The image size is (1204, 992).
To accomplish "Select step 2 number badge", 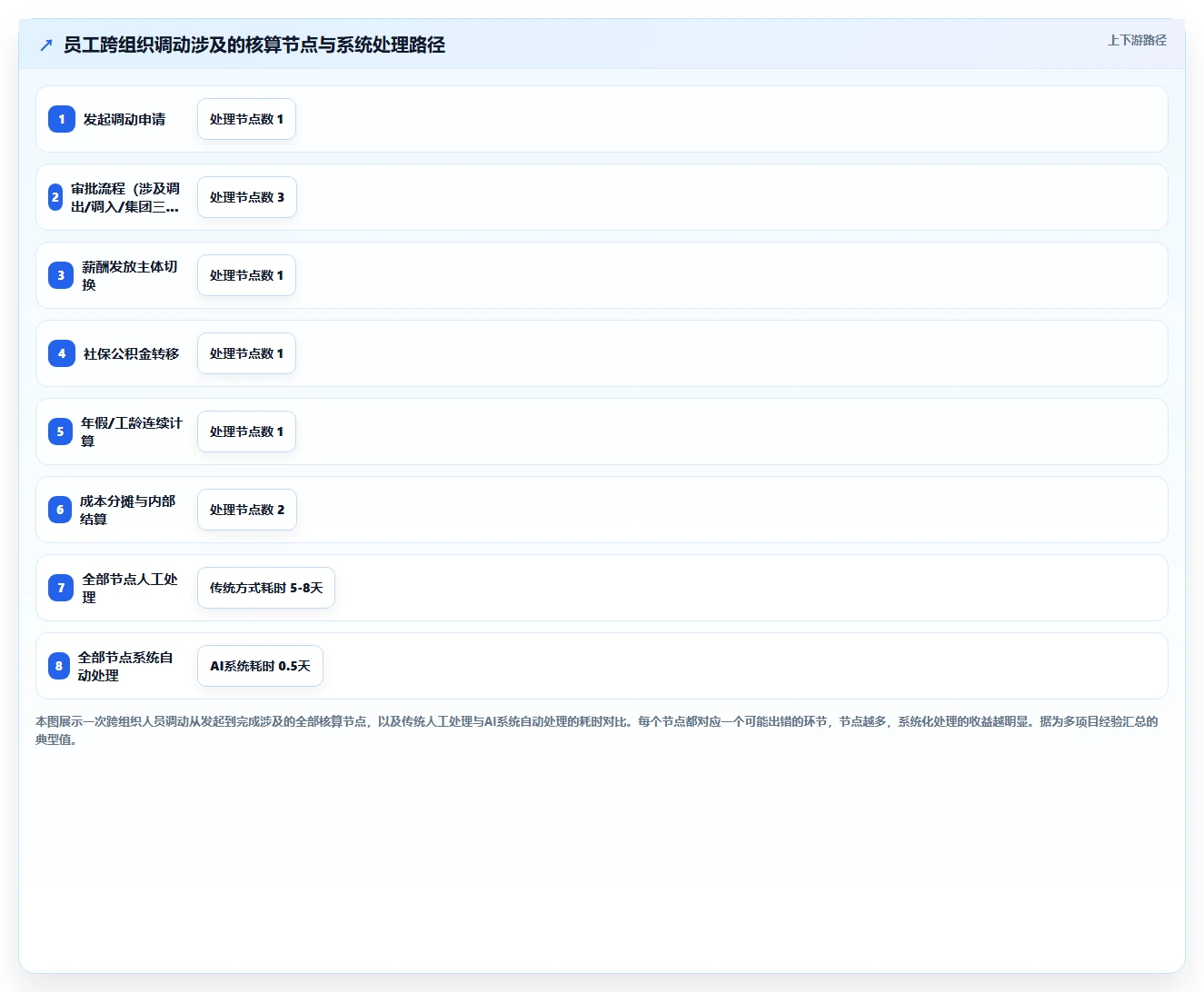I will (x=55, y=197).
